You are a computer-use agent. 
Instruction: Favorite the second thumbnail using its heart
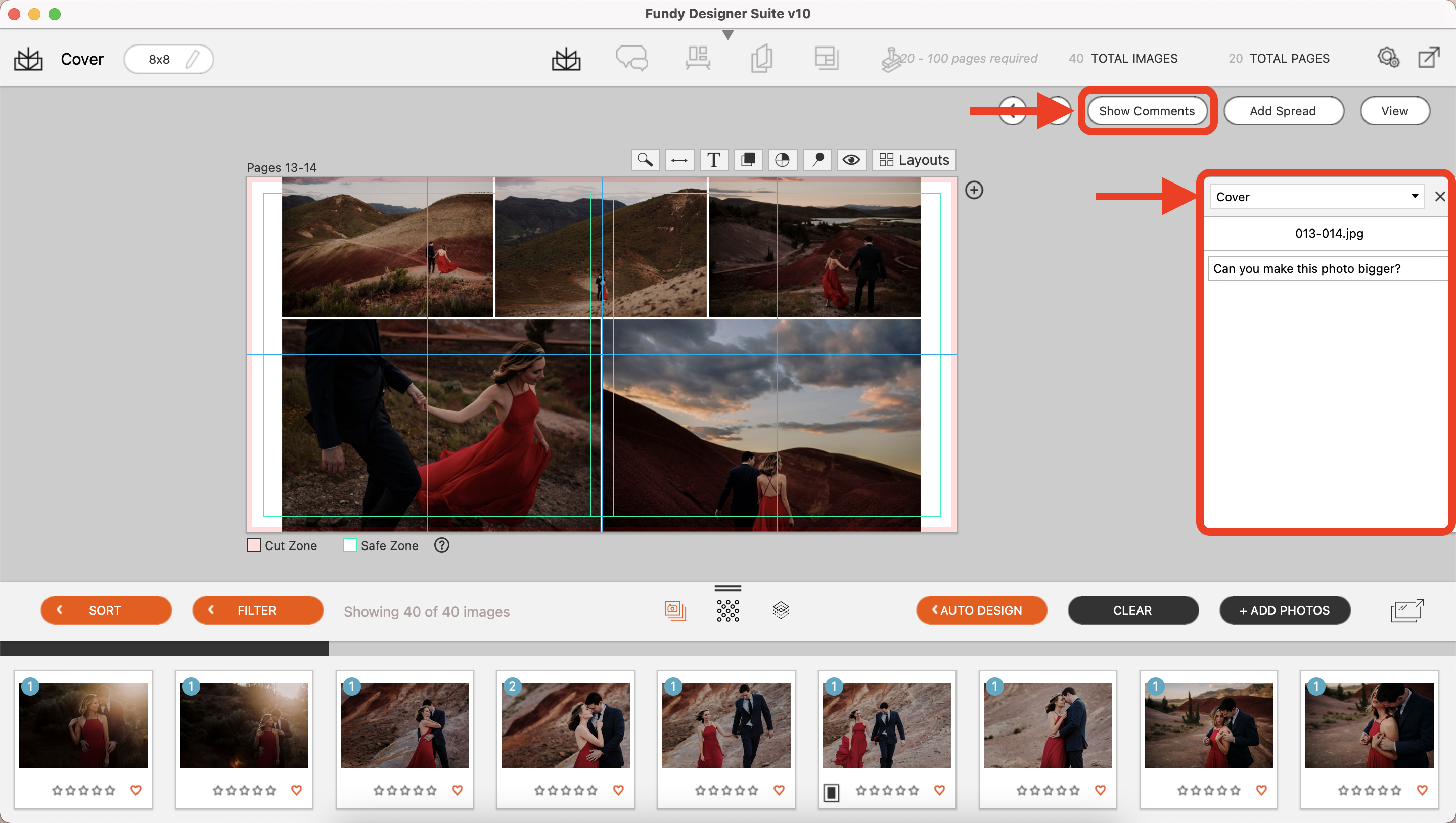point(297,790)
